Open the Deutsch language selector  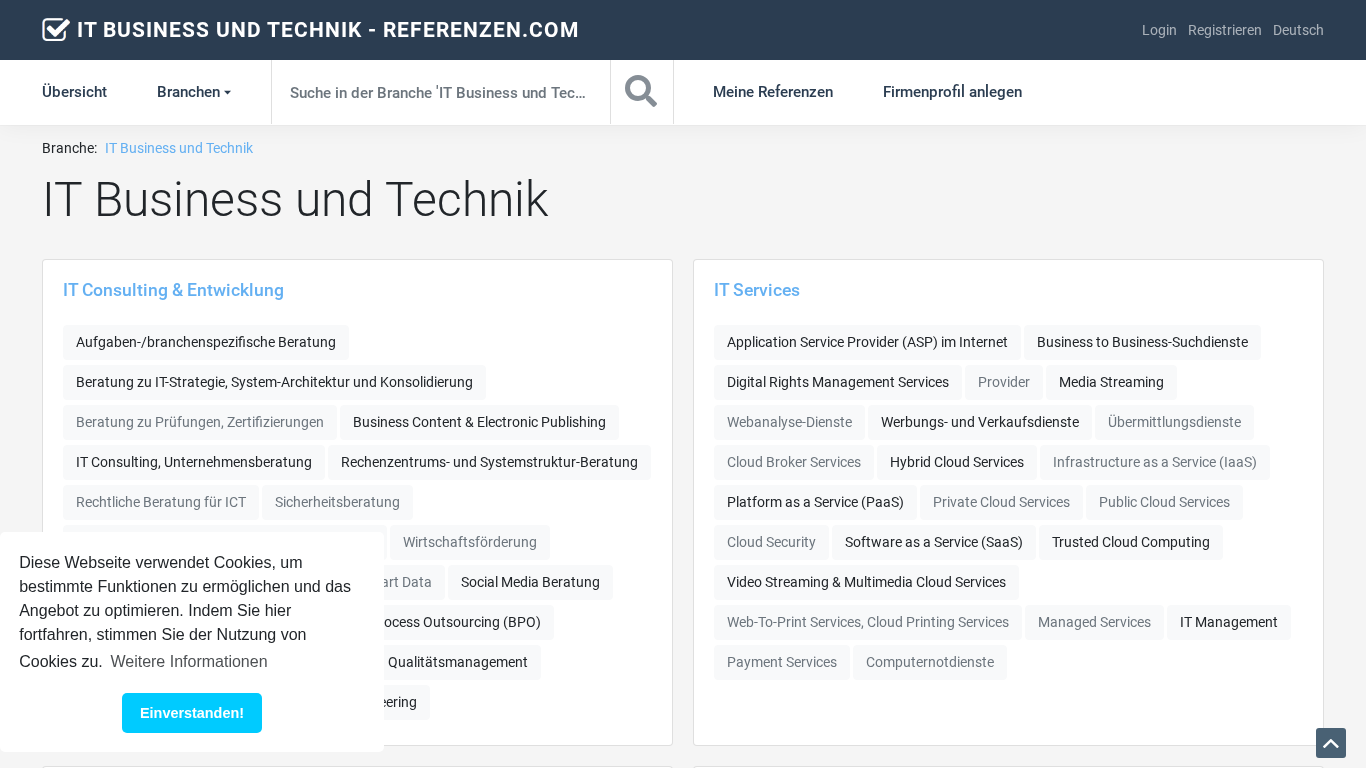1297,30
